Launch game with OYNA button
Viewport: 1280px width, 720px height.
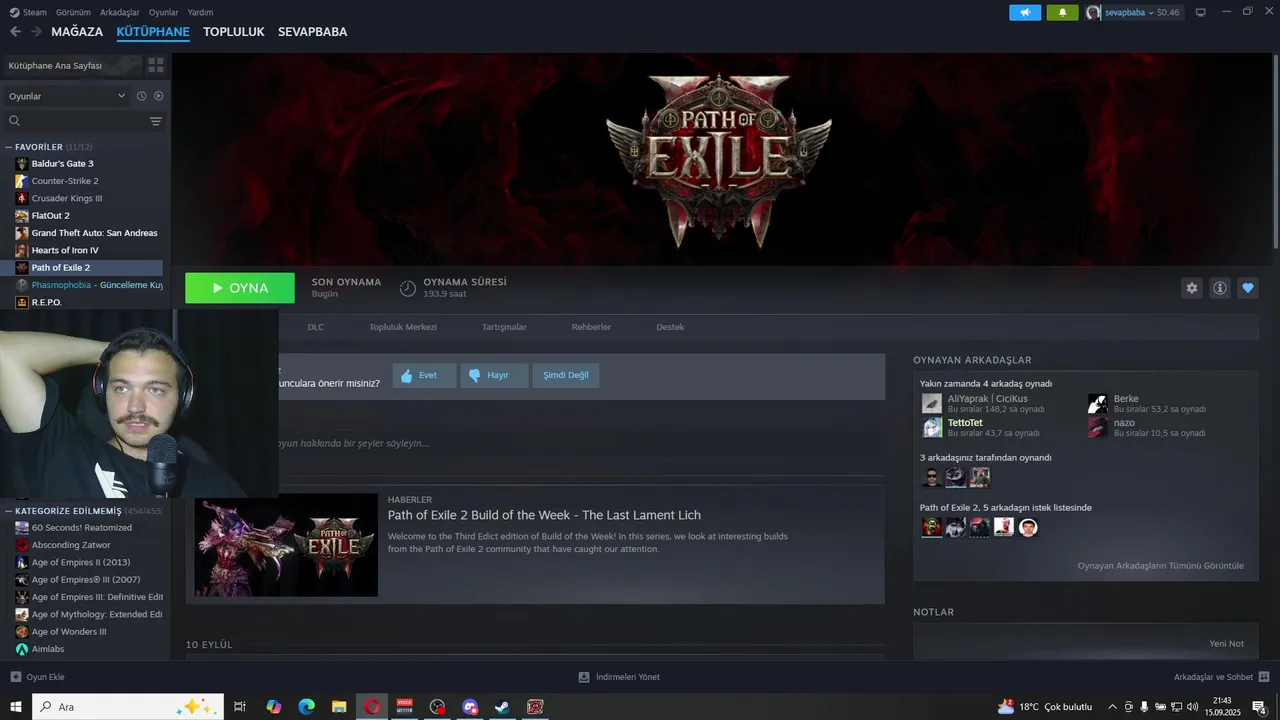240,288
